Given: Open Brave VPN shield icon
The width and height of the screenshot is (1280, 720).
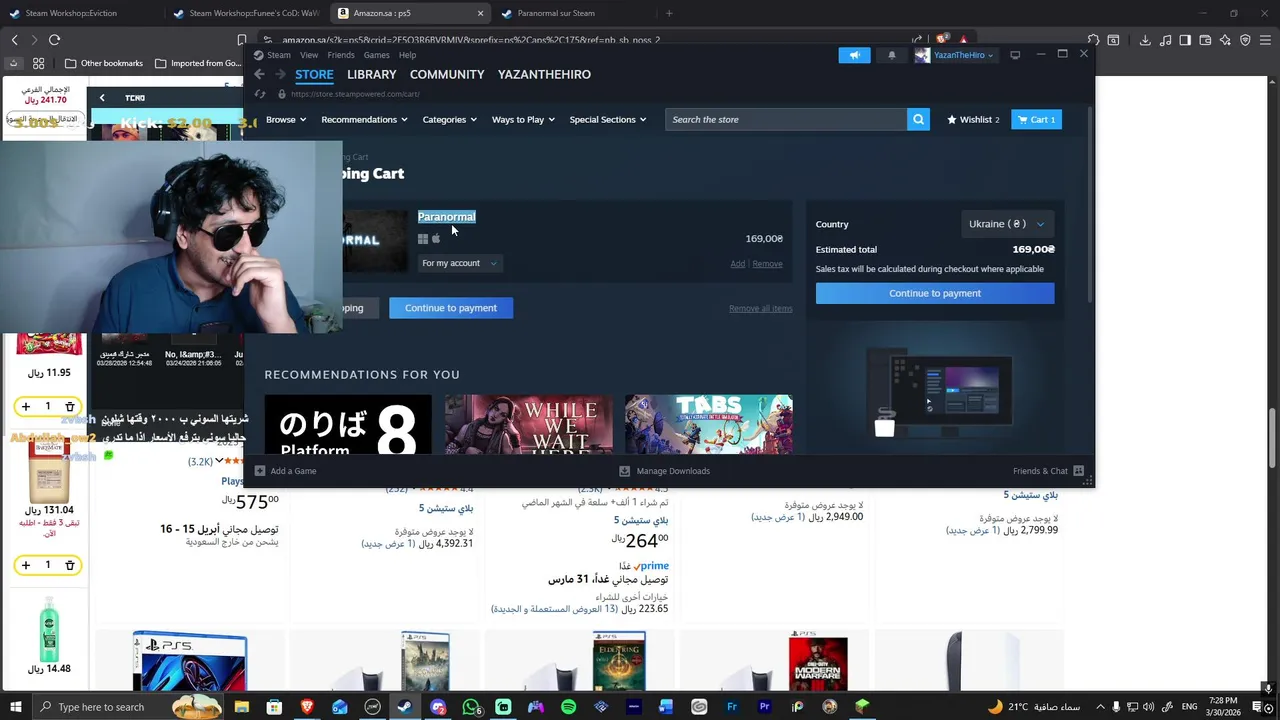Looking at the screenshot, I should [x=1245, y=40].
